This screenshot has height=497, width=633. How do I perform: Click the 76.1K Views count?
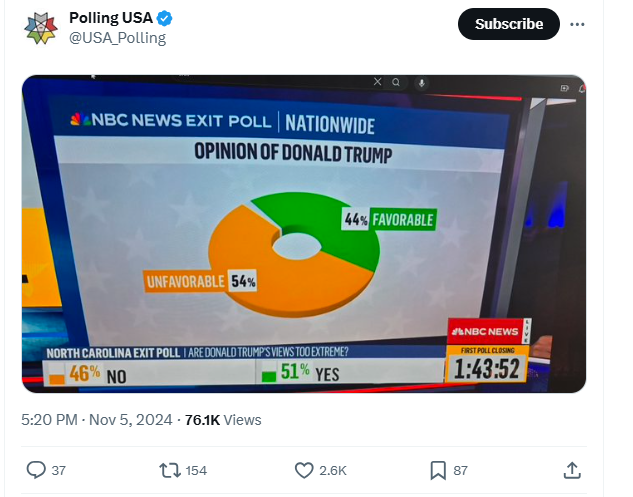(223, 420)
